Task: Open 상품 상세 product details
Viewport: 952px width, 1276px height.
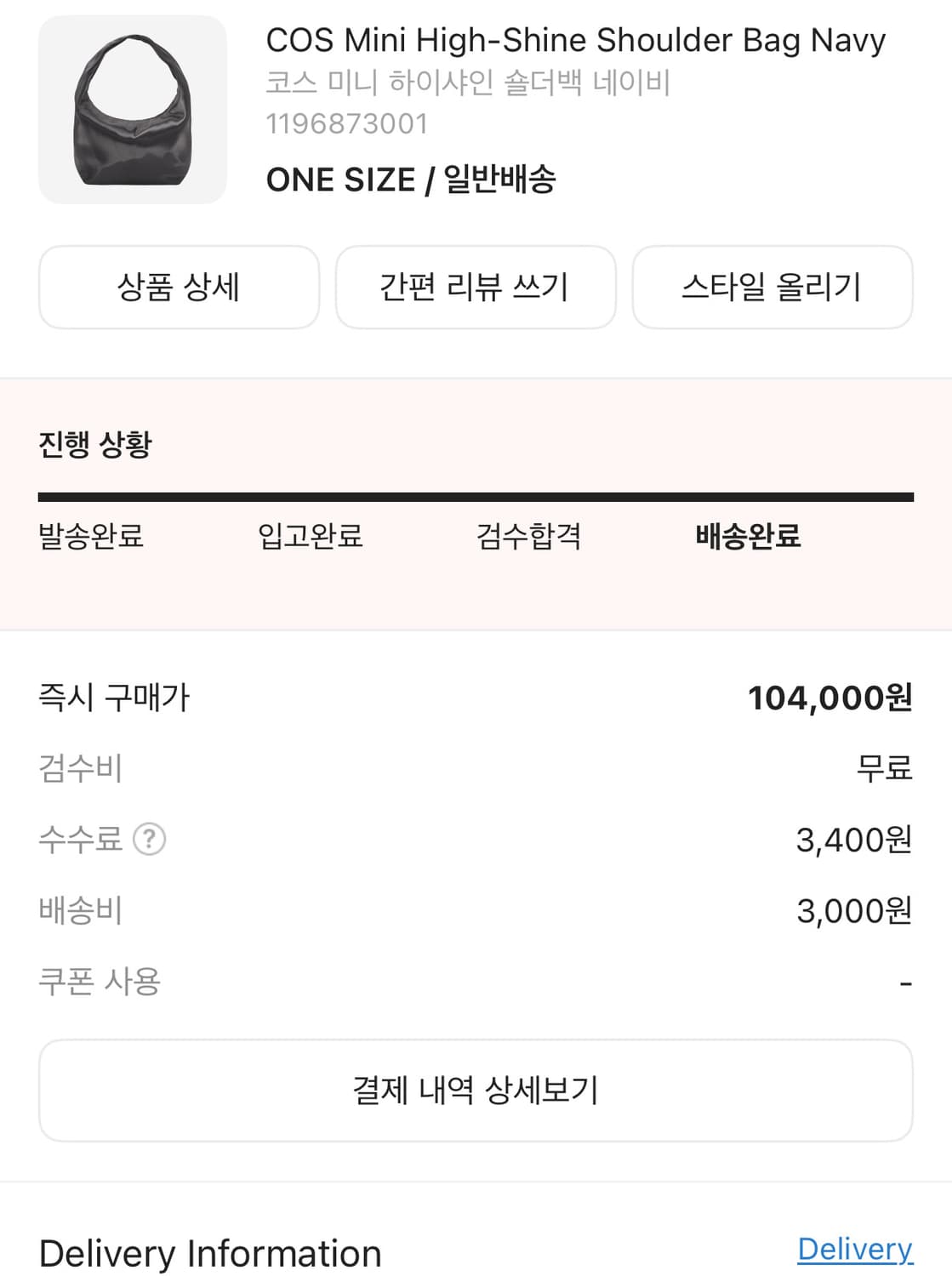Action: click(x=179, y=287)
